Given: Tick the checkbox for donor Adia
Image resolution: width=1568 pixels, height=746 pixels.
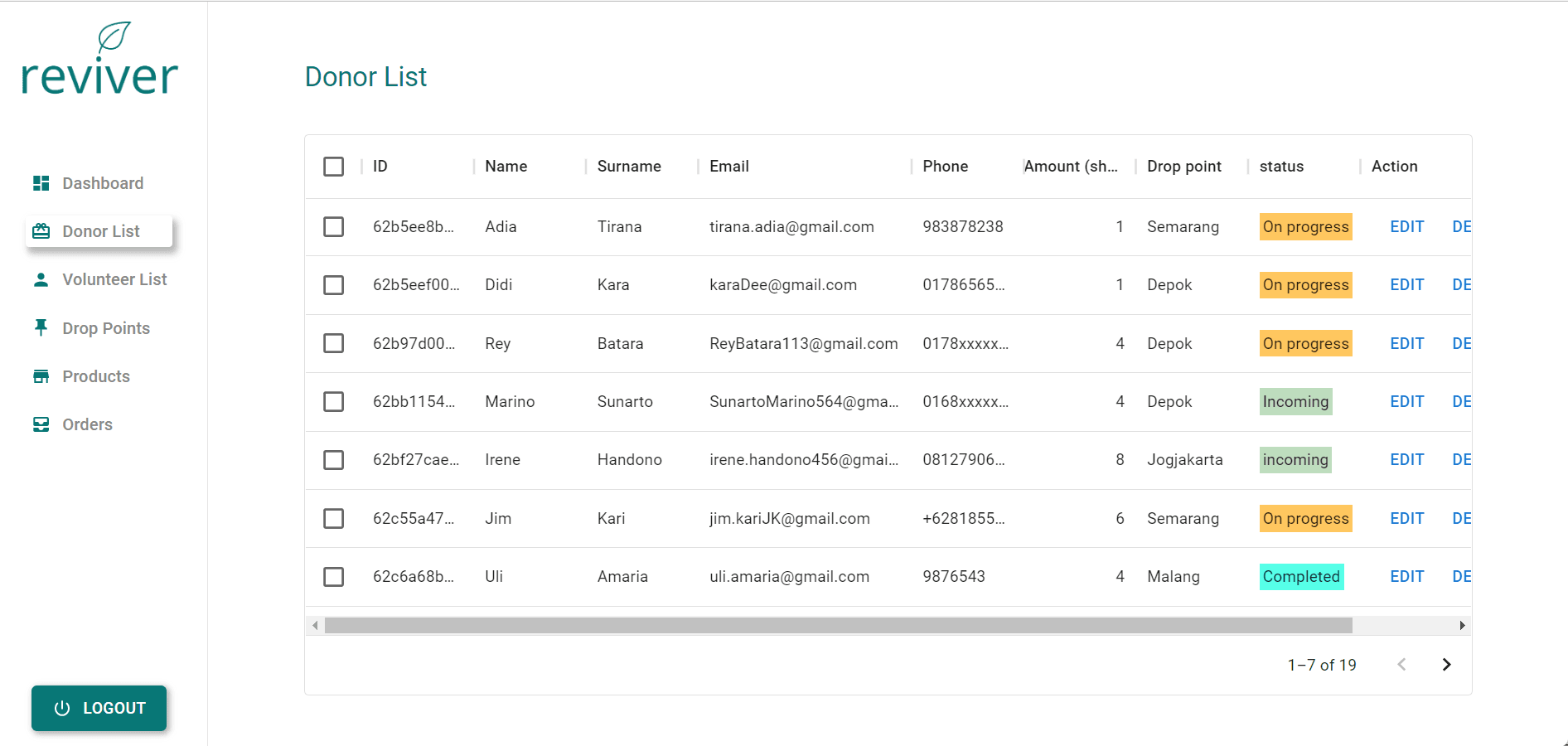Looking at the screenshot, I should pyautogui.click(x=334, y=227).
